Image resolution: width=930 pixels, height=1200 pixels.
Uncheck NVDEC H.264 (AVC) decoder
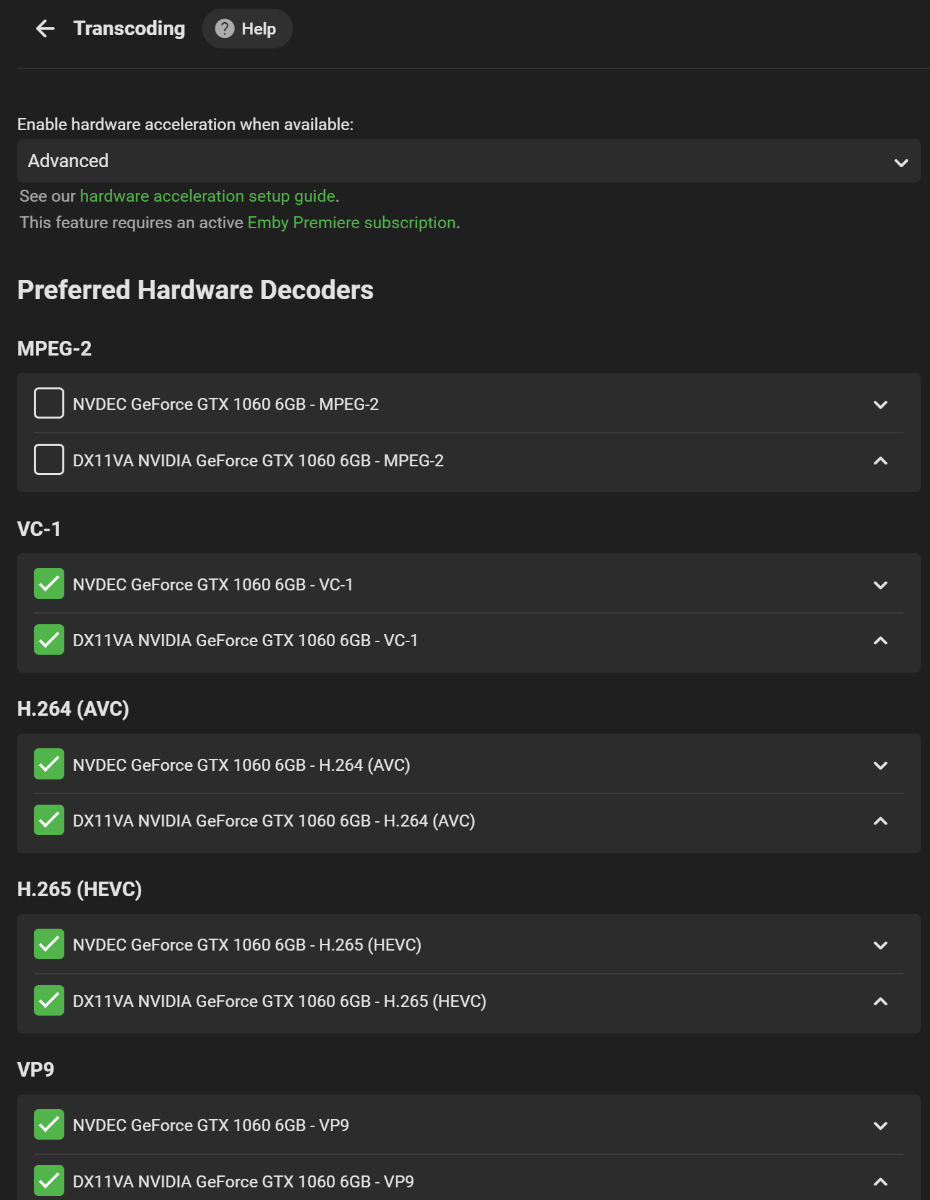pos(49,765)
